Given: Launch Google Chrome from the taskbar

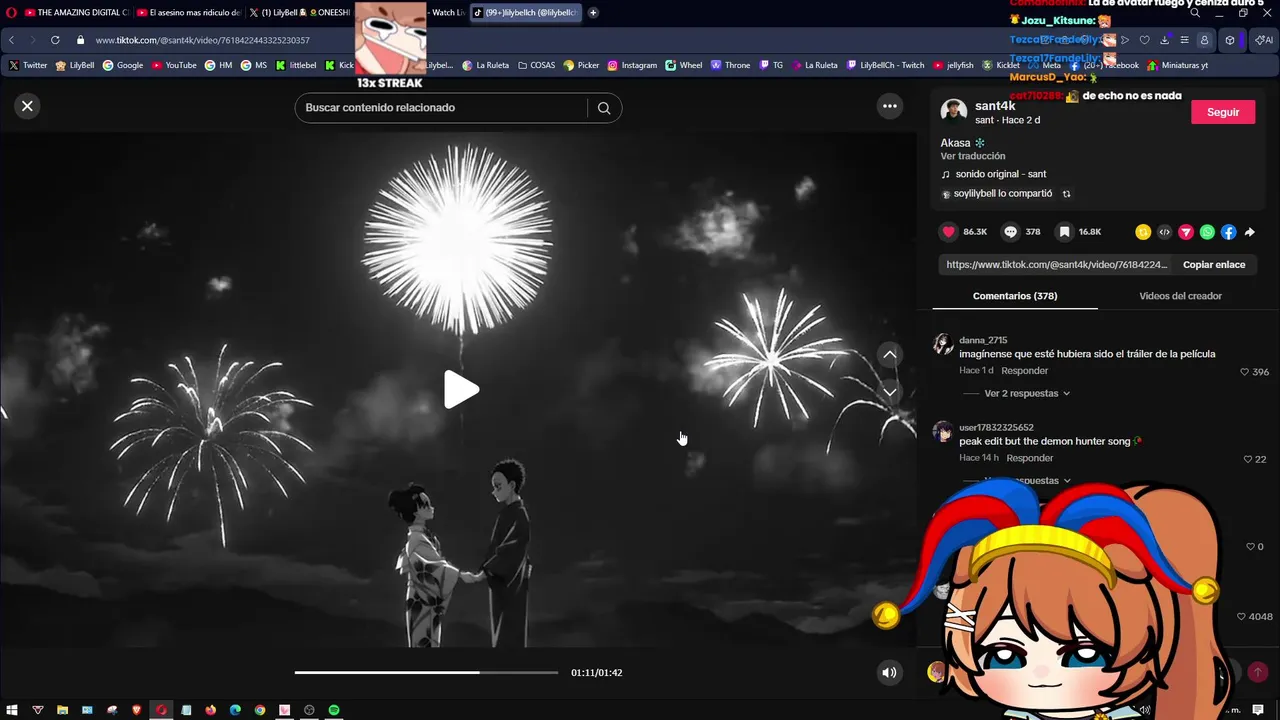Looking at the screenshot, I should coord(260,710).
